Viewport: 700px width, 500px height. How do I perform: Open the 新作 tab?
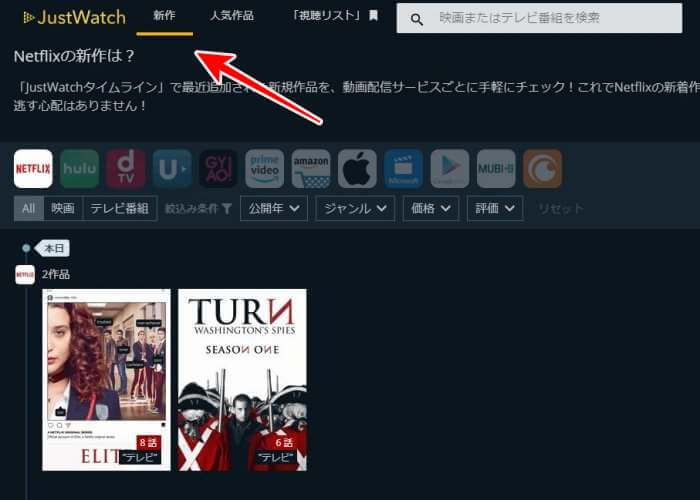coord(164,16)
